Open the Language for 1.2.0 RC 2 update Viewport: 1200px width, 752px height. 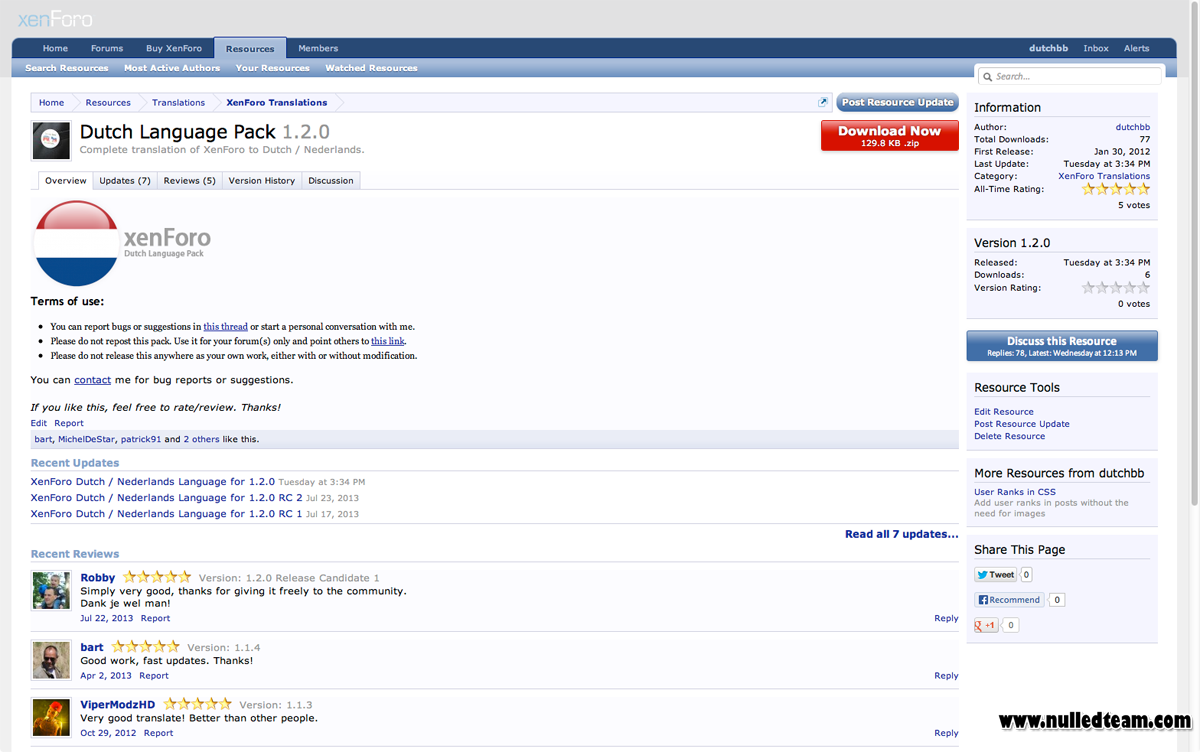(x=166, y=498)
